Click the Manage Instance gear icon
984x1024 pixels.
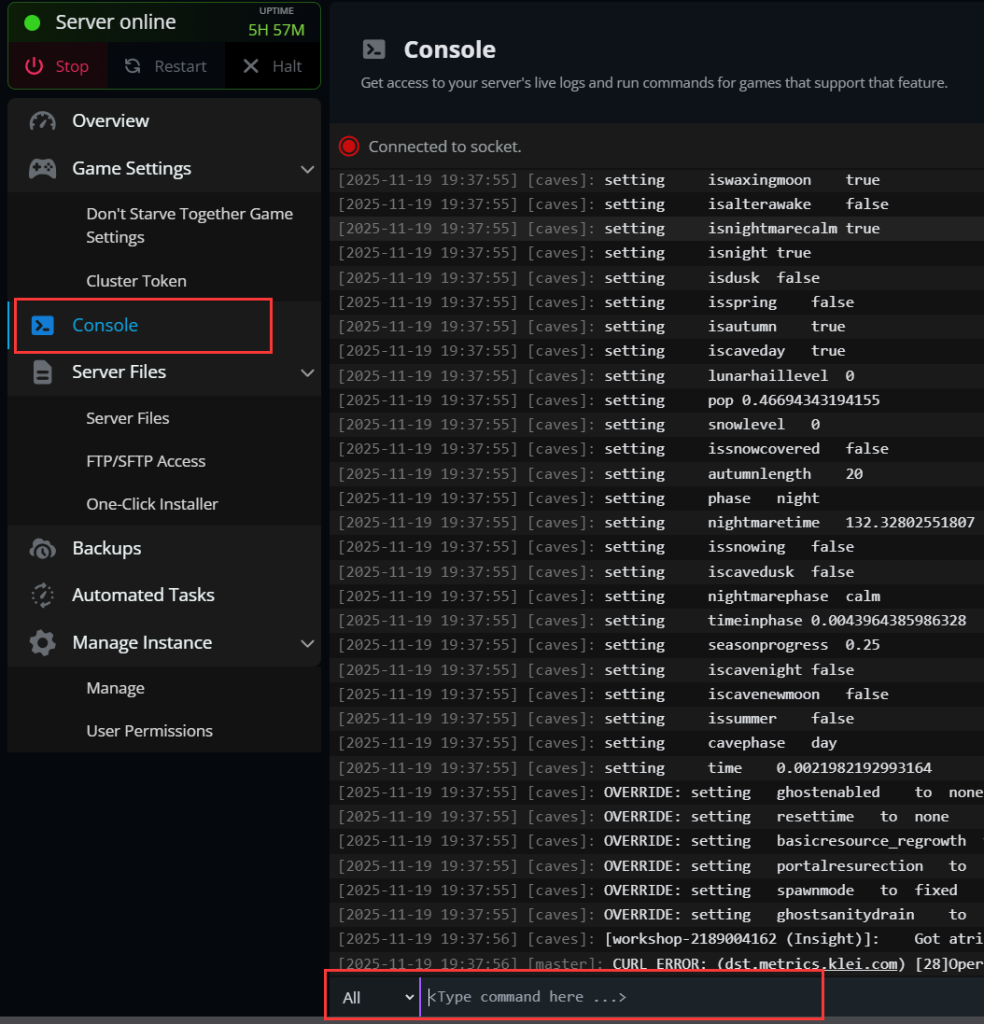pyautogui.click(x=42, y=643)
